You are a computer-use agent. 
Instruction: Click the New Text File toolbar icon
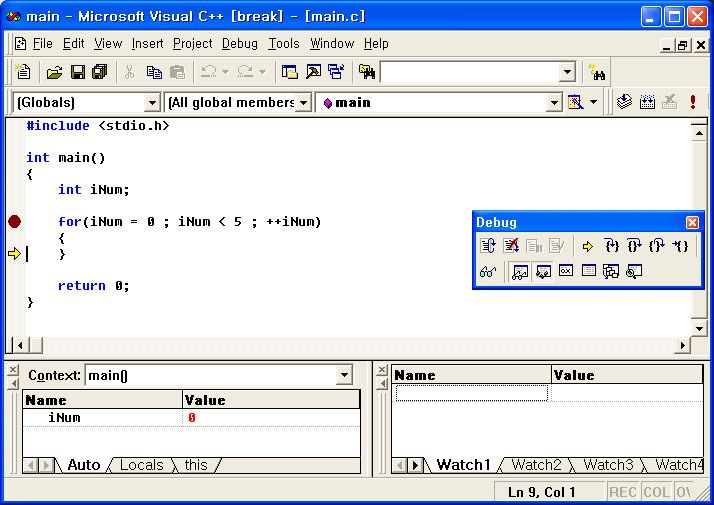coord(23,72)
